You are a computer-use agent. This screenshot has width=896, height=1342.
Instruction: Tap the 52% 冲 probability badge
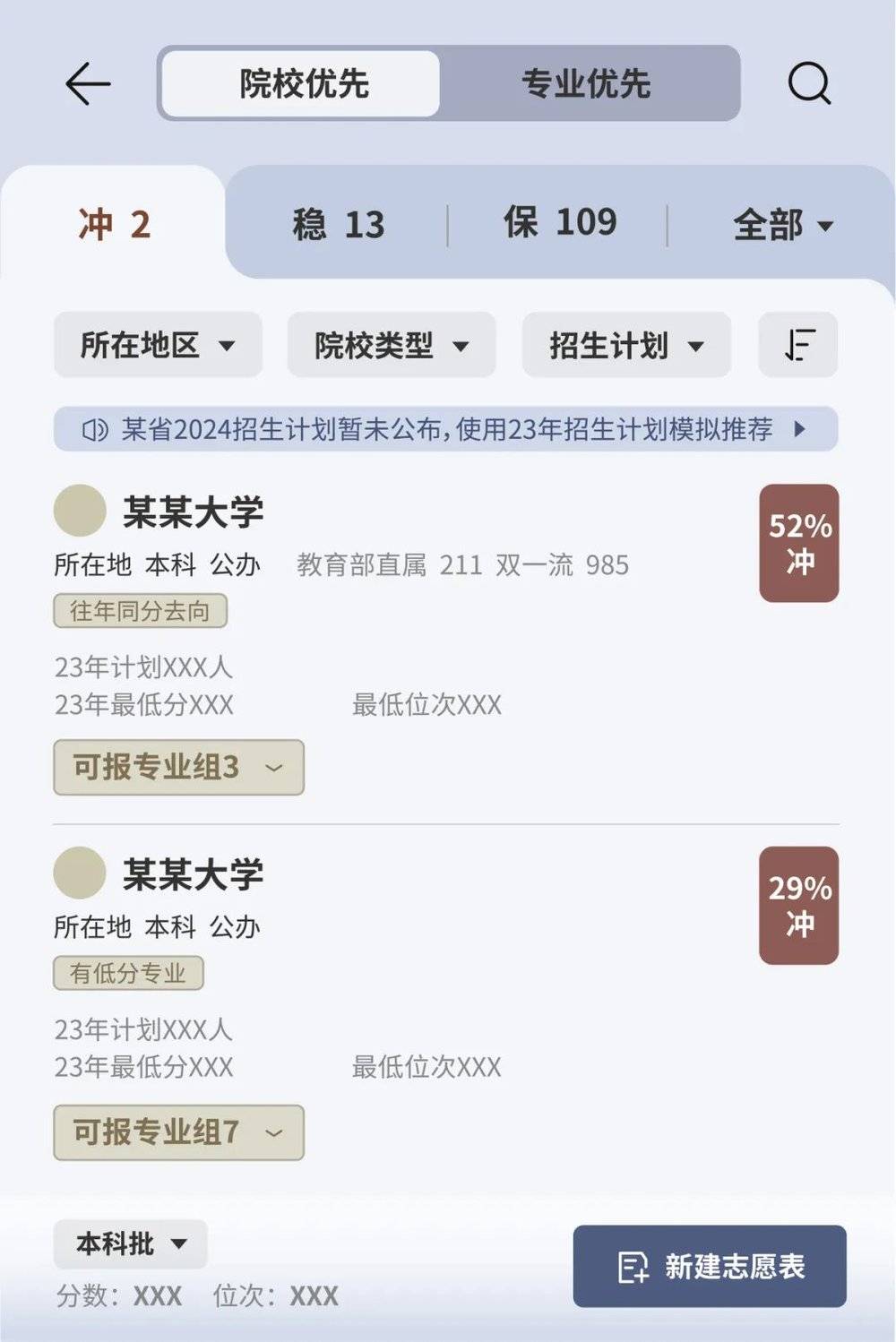(799, 543)
